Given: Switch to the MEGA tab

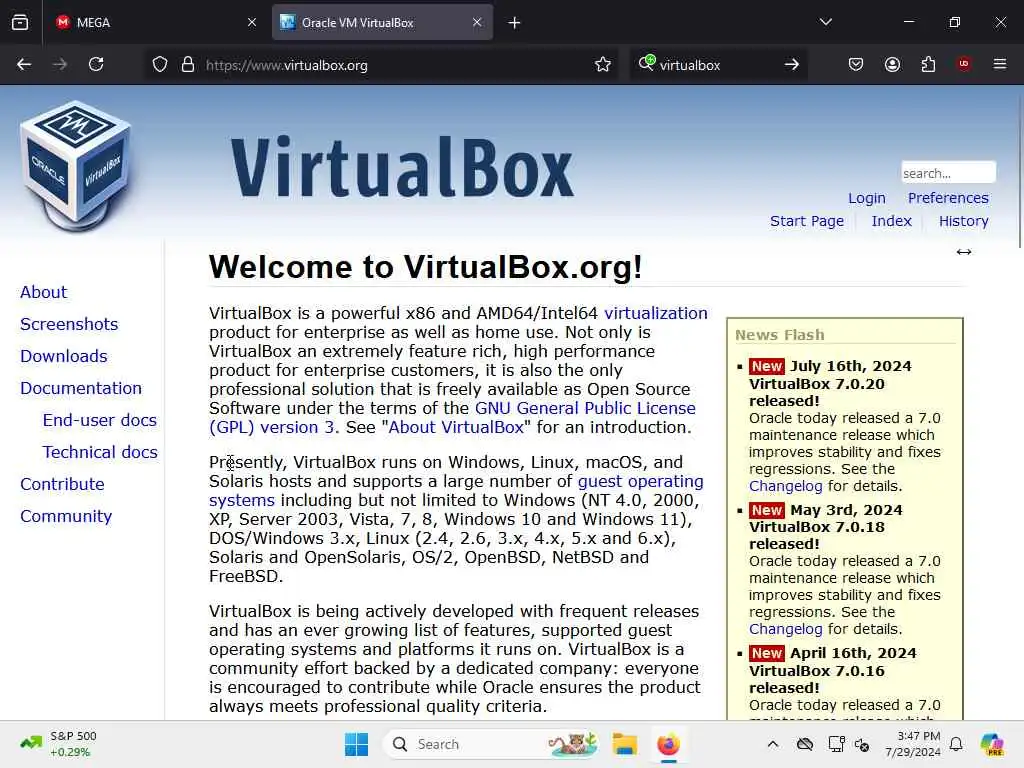Looking at the screenshot, I should [x=155, y=23].
